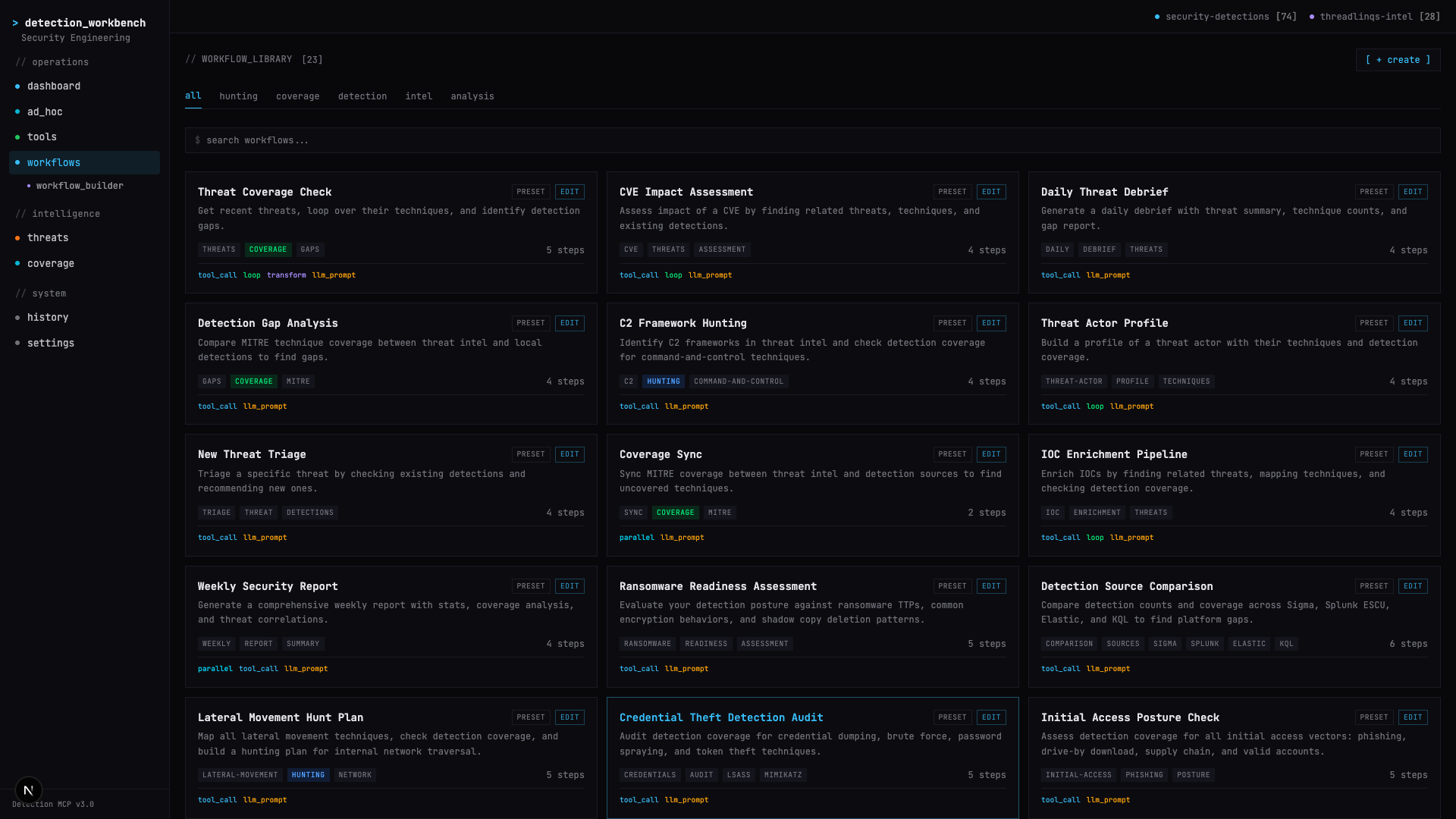Viewport: 1456px width, 819px height.
Task: Click COVERAGE tag on Coverage Sync card
Action: pos(676,513)
